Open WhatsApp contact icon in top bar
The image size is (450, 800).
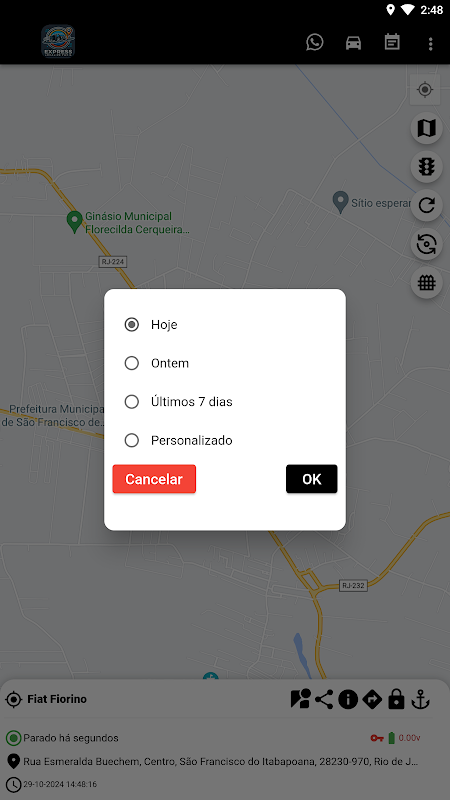[x=315, y=42]
